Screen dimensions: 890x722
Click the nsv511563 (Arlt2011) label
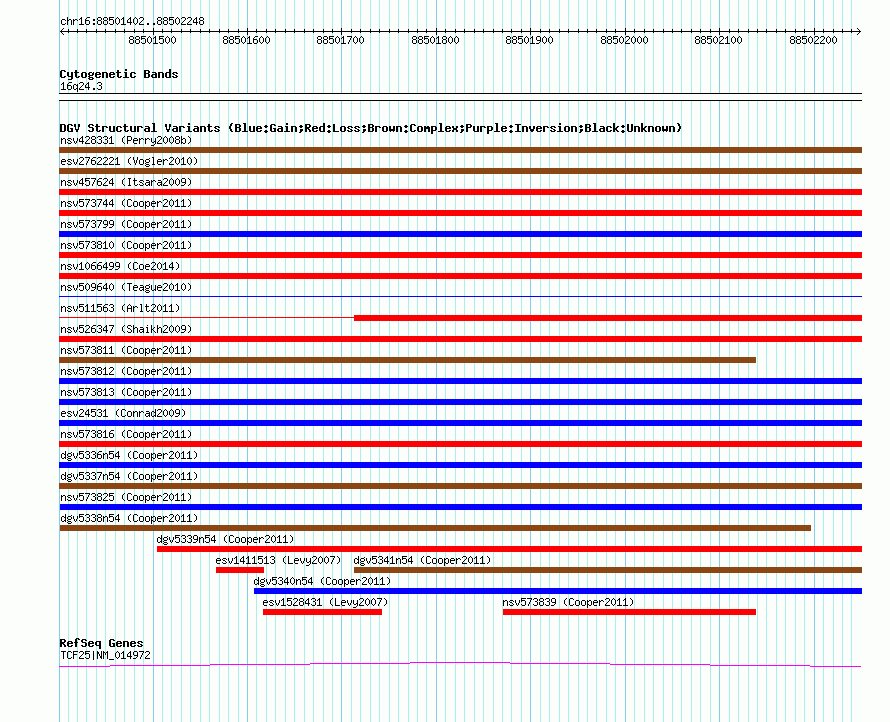pyautogui.click(x=120, y=308)
